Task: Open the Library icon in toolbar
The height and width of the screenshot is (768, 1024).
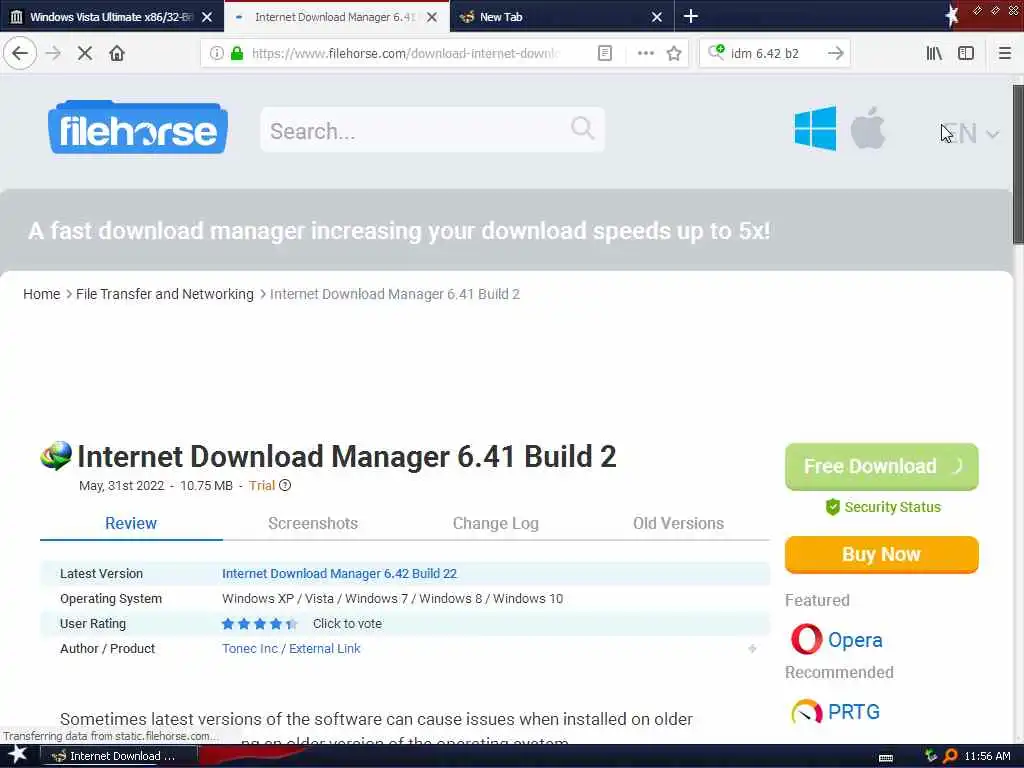Action: tap(934, 53)
